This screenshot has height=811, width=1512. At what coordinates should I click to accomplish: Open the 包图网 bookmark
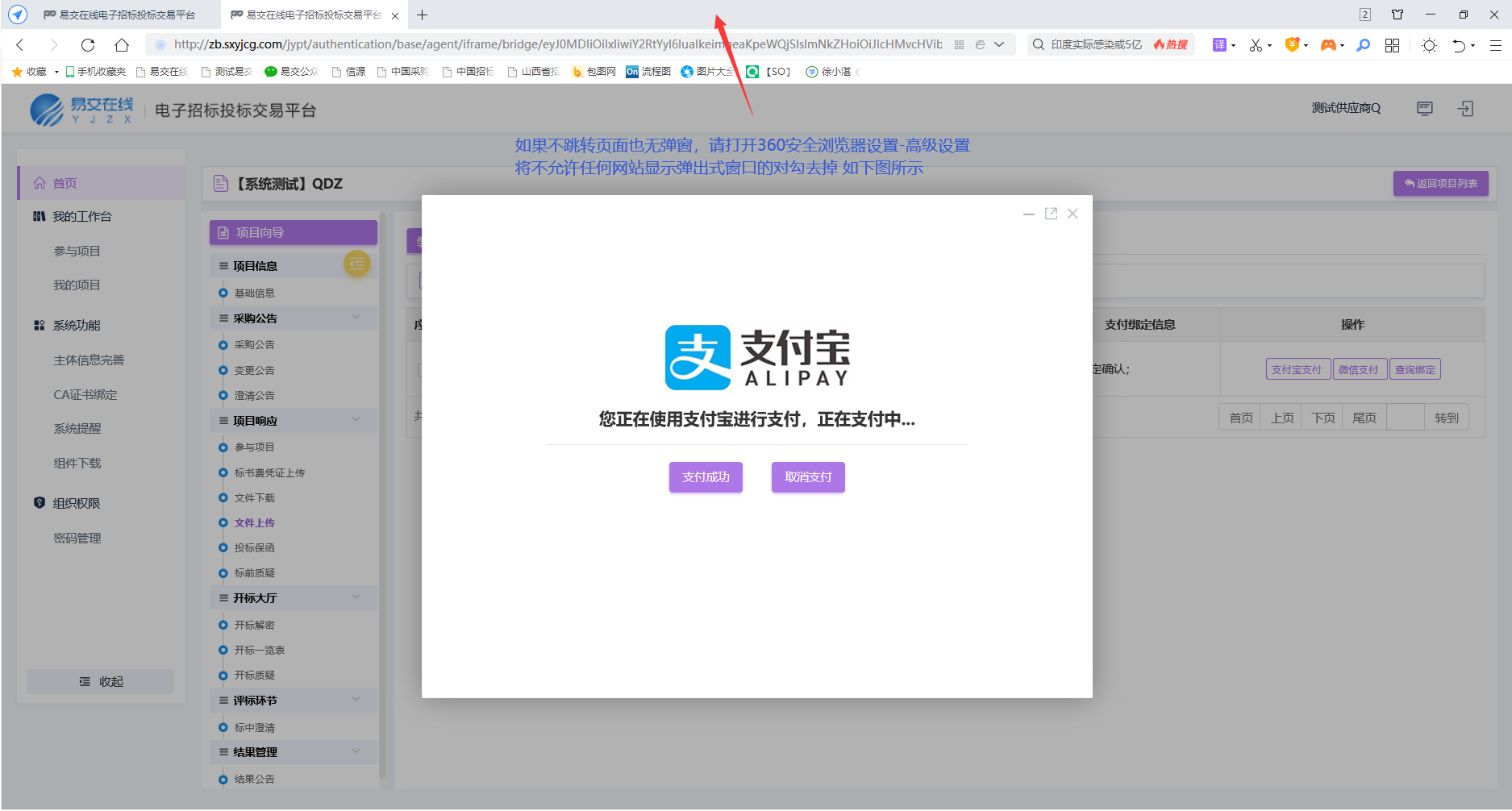(x=594, y=72)
